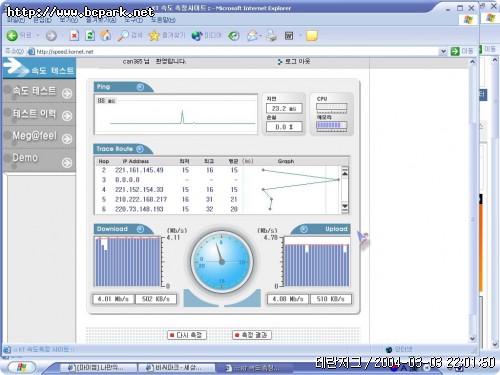Toggle the Ping panel round button
The width and height of the screenshot is (500, 375).
point(140,87)
